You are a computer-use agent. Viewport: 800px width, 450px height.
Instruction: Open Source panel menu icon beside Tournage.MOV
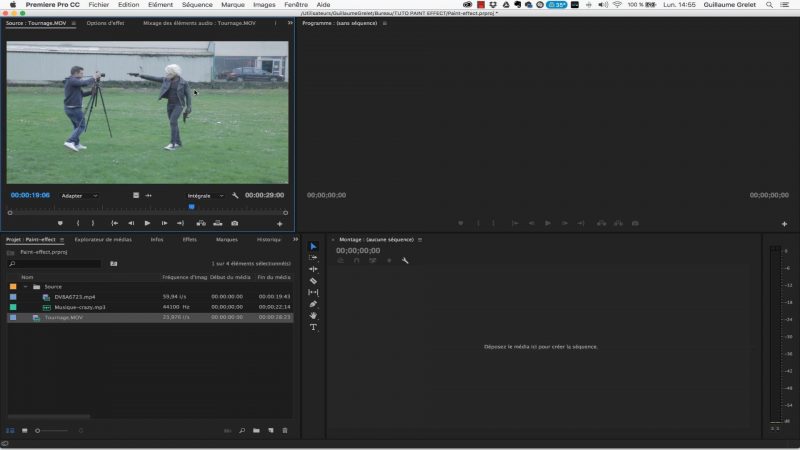coord(73,23)
